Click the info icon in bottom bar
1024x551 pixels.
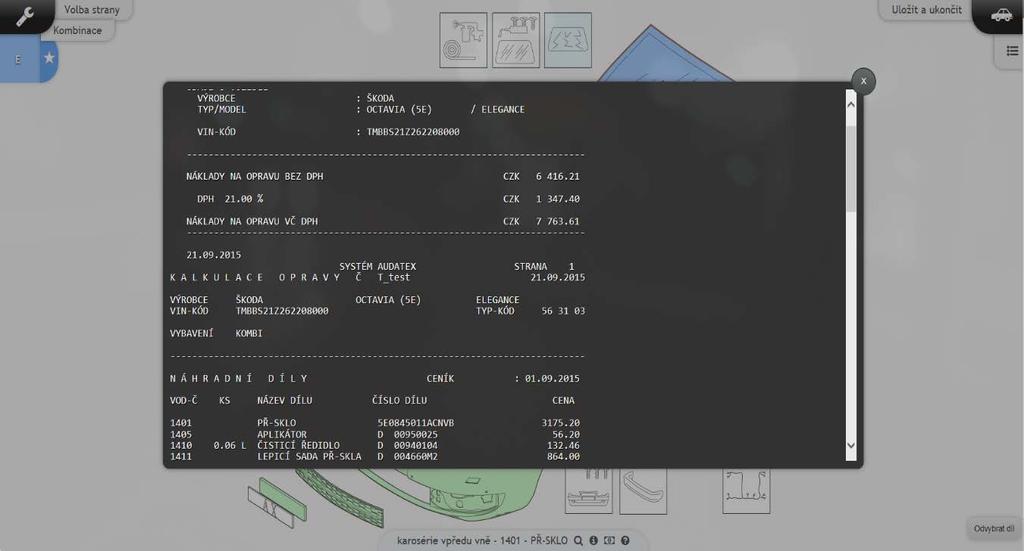(594, 541)
